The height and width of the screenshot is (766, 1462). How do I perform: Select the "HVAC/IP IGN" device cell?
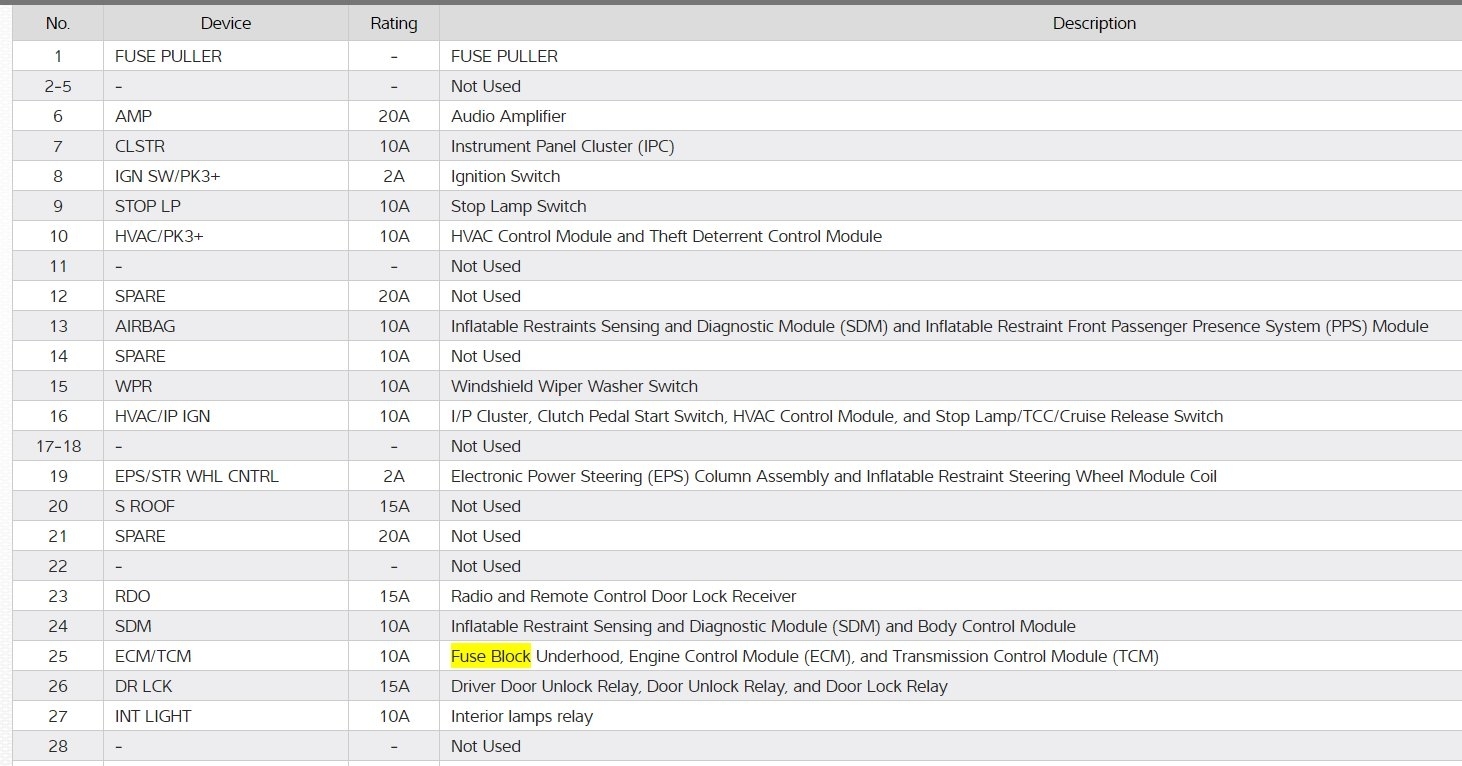pos(162,416)
